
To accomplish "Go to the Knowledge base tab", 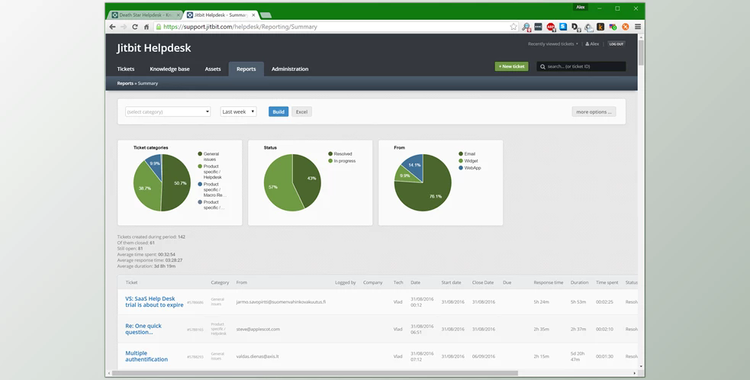I will click(169, 69).
